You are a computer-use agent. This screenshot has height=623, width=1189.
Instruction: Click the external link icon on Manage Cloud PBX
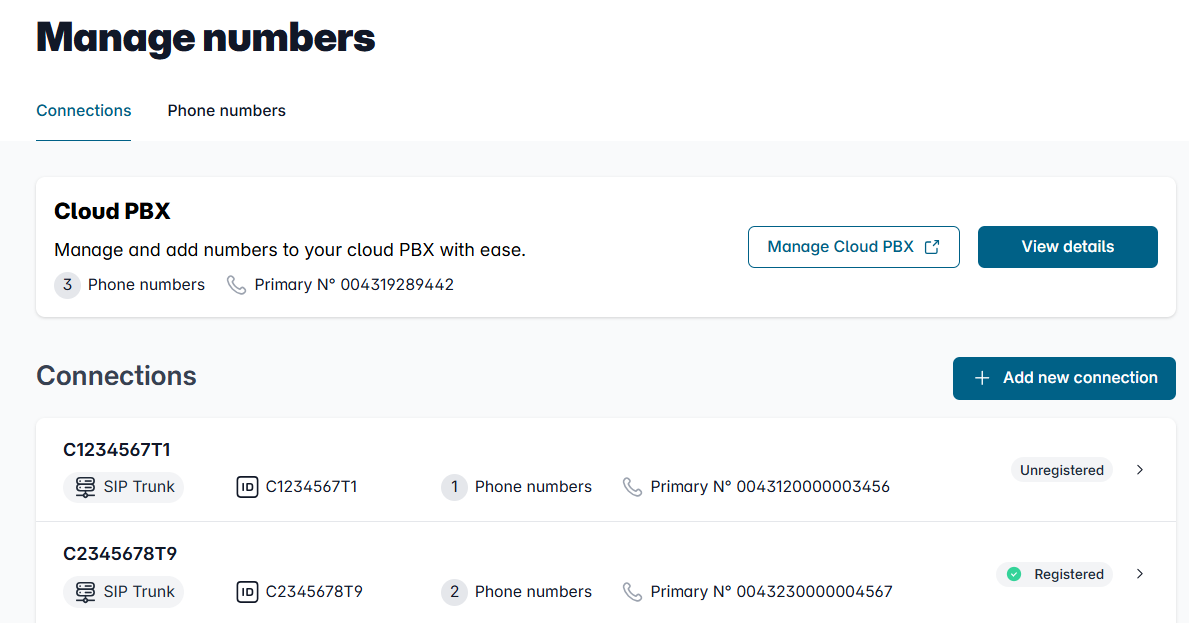tap(932, 247)
